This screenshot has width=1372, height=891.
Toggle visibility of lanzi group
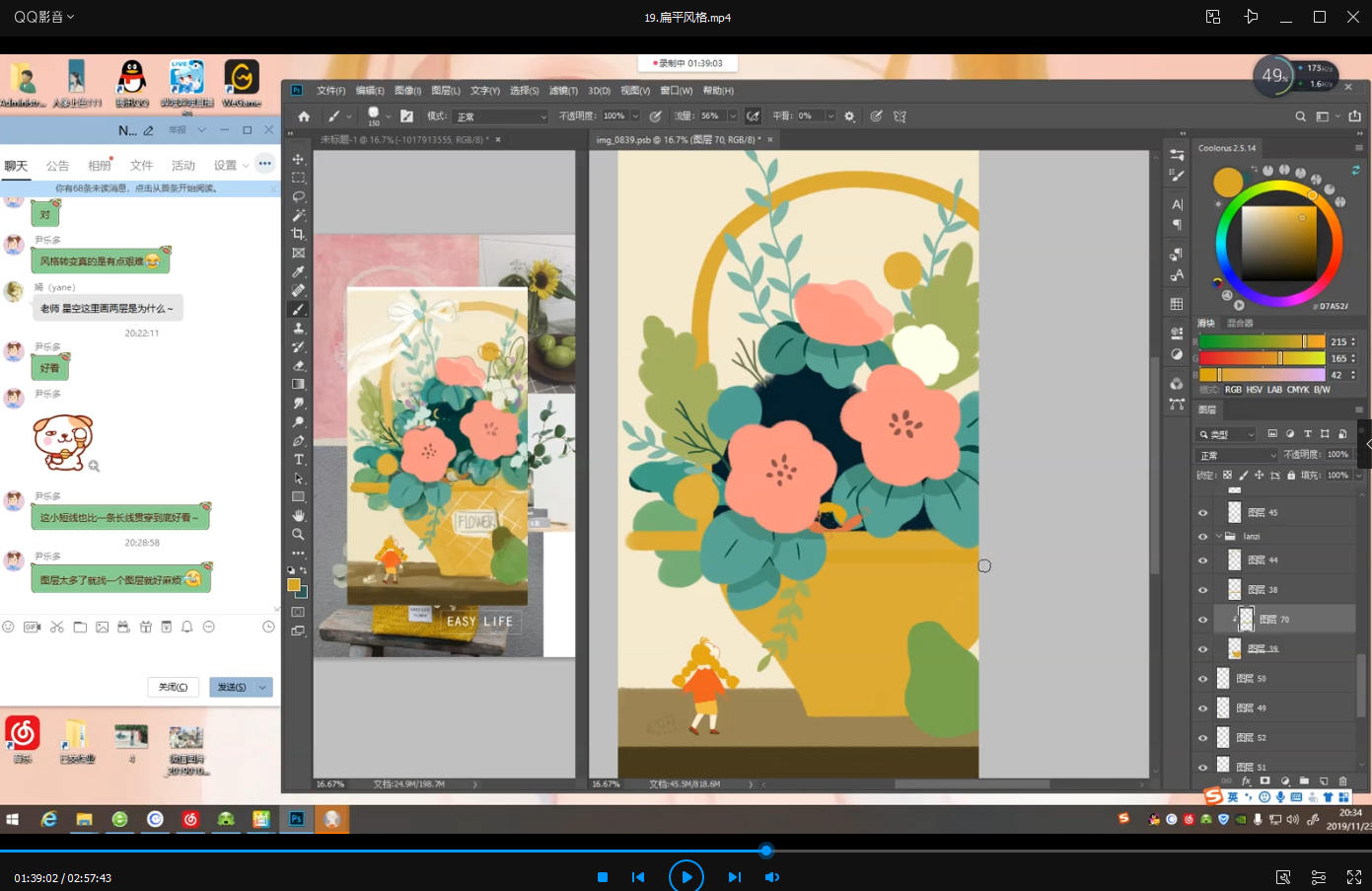pos(1202,537)
